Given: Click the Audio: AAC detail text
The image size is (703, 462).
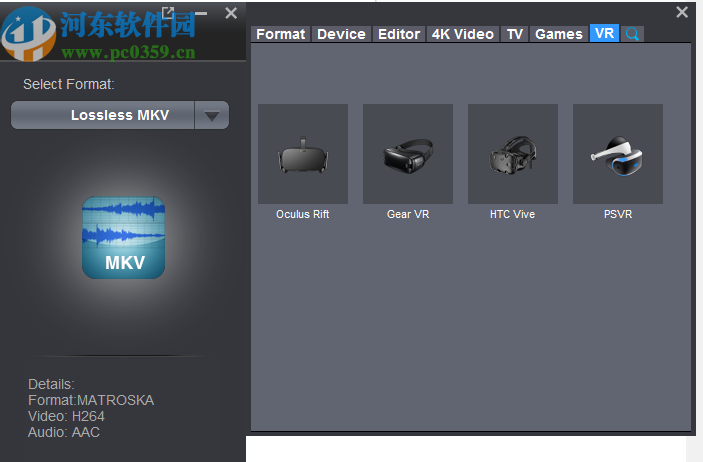Looking at the screenshot, I should point(64,432).
